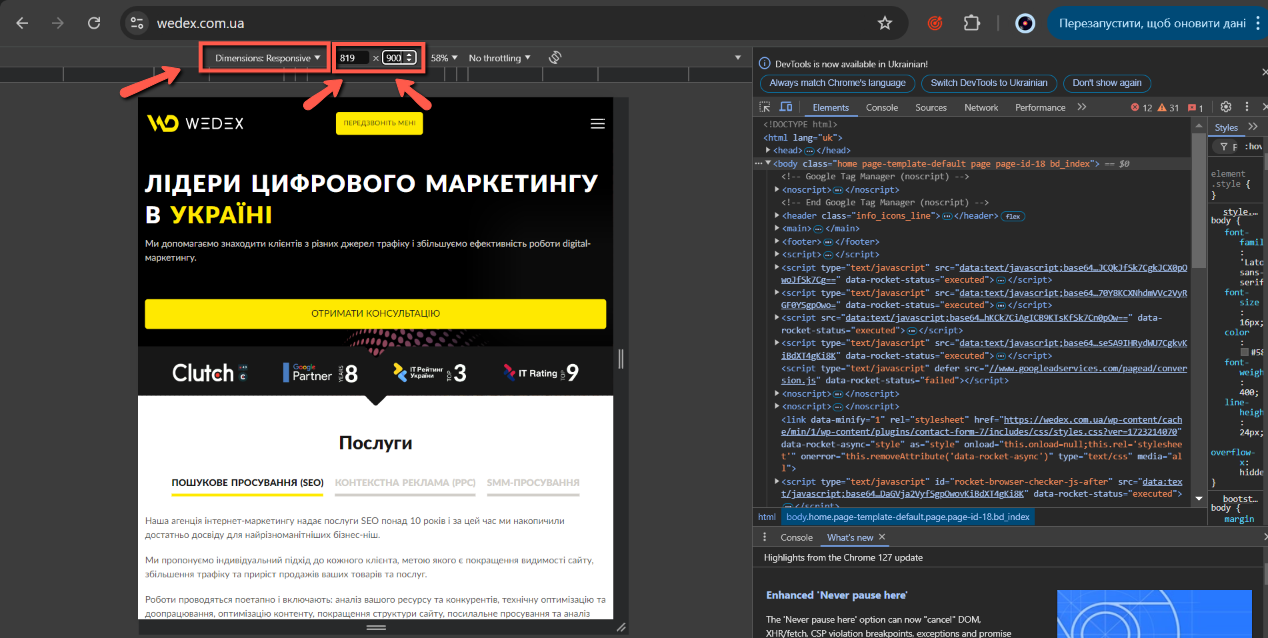
Task: Click Switch DevTools to Ukrainian
Action: [x=988, y=83]
